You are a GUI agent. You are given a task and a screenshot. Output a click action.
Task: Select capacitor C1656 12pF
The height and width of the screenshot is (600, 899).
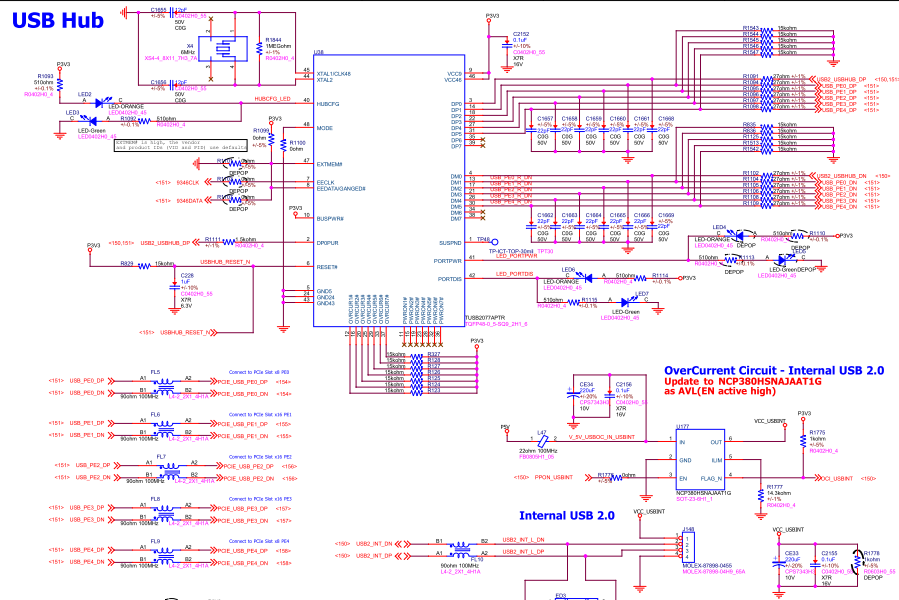coord(174,83)
